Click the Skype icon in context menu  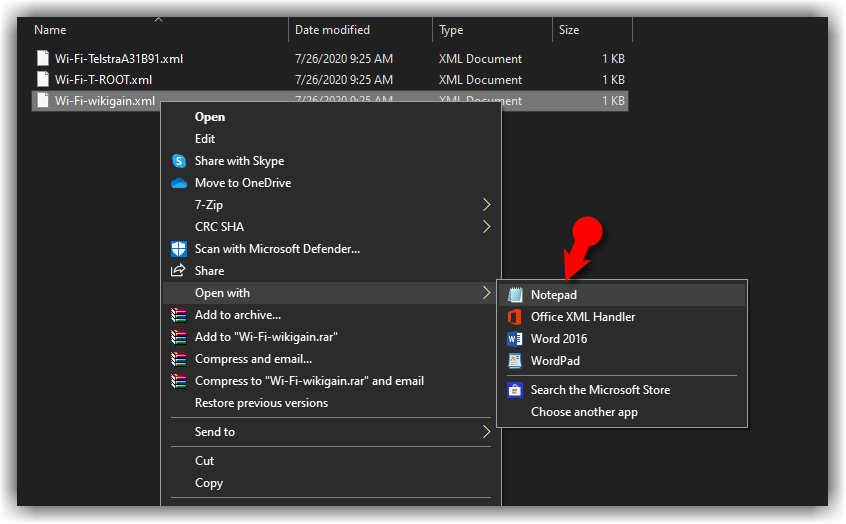coord(179,161)
